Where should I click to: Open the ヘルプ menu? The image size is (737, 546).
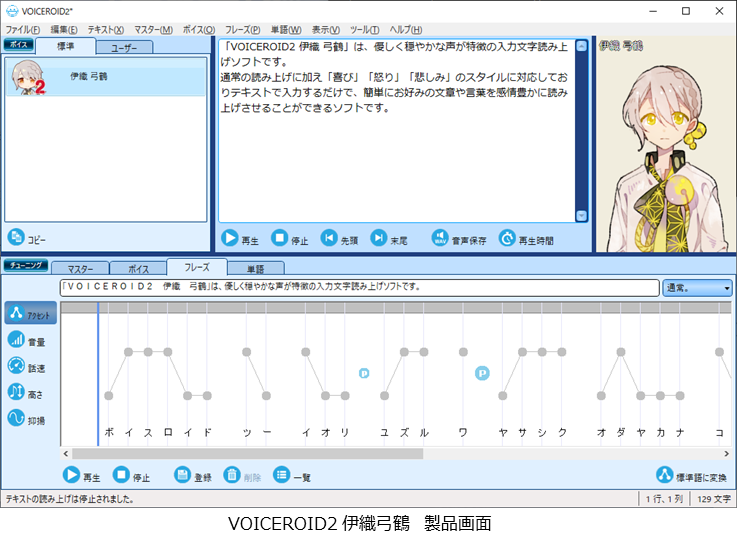(406, 30)
